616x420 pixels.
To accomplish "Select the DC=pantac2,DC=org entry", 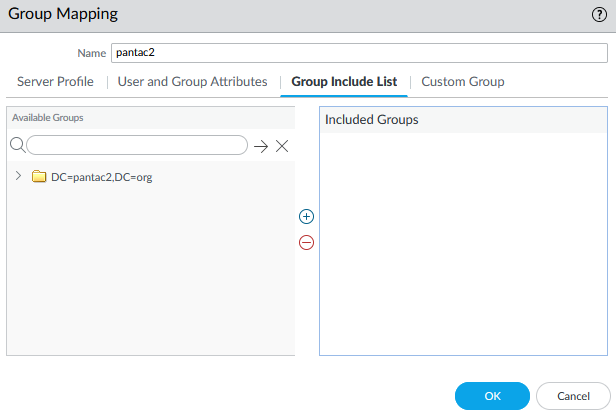I will tap(101, 177).
